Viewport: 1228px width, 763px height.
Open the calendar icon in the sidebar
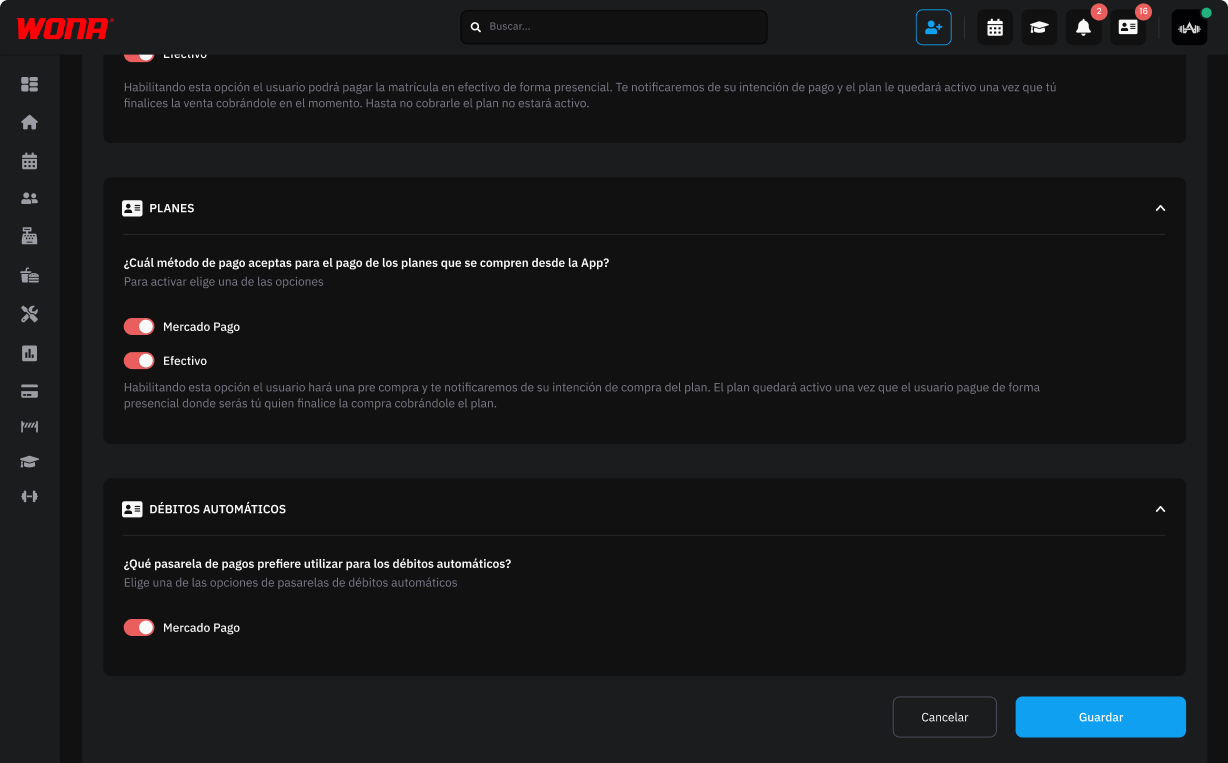coord(29,160)
